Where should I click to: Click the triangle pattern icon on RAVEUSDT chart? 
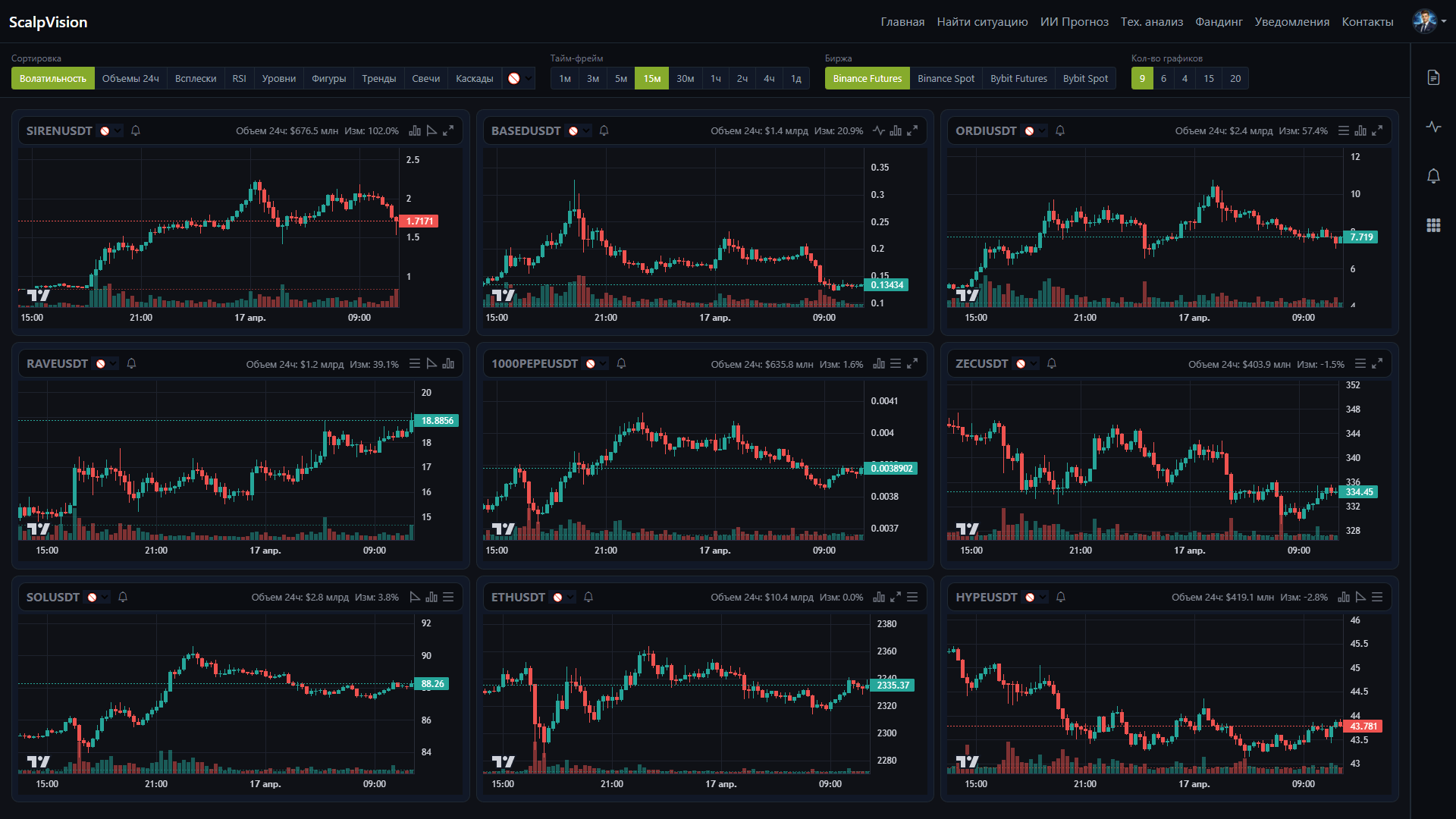click(x=431, y=364)
